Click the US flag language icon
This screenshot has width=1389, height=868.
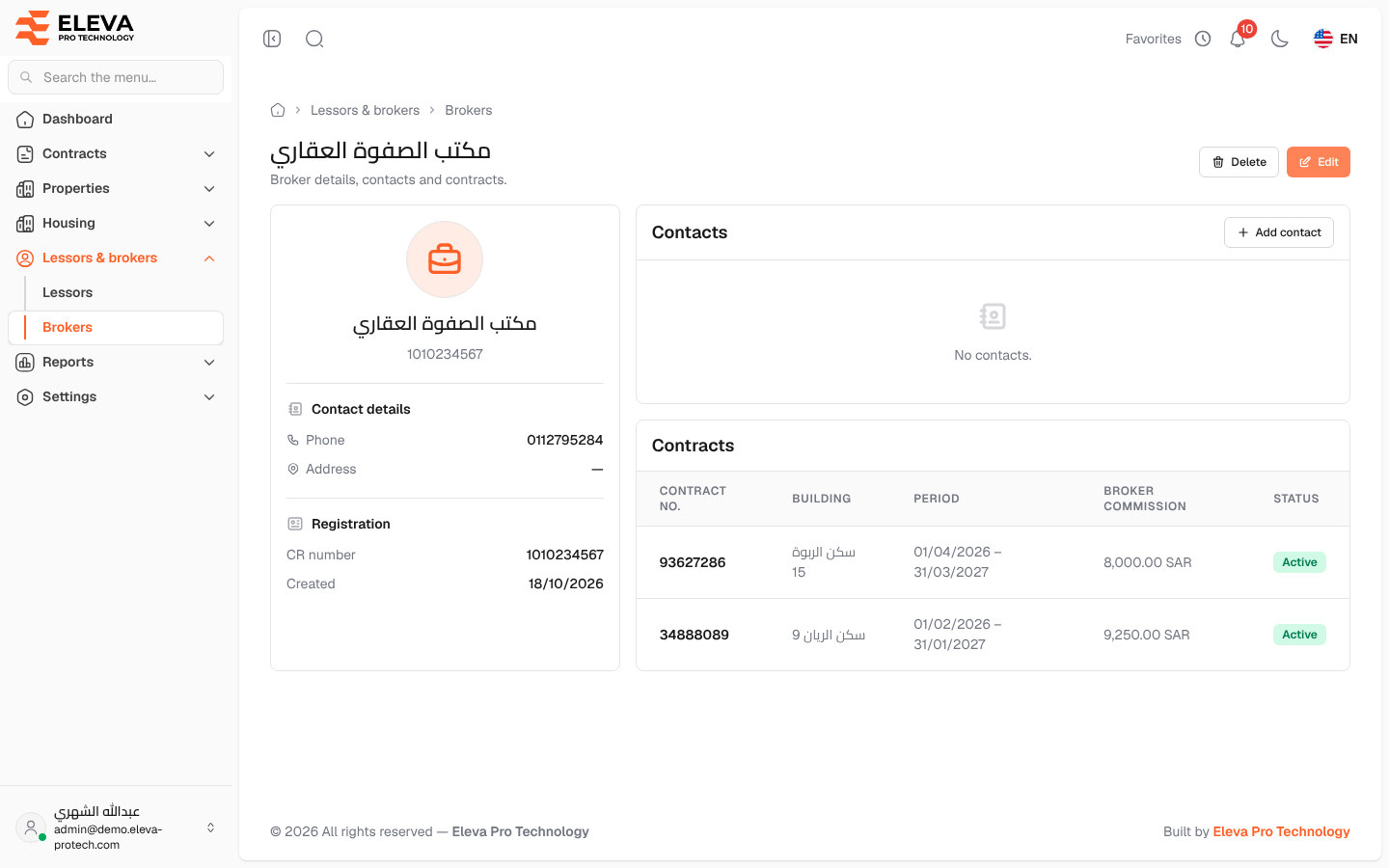(1323, 39)
